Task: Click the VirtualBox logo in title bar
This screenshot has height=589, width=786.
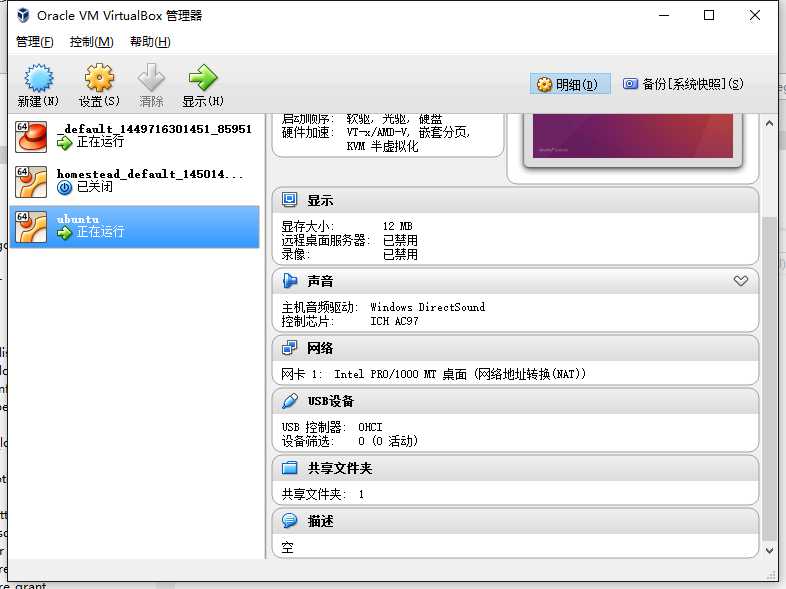Action: 23,15
